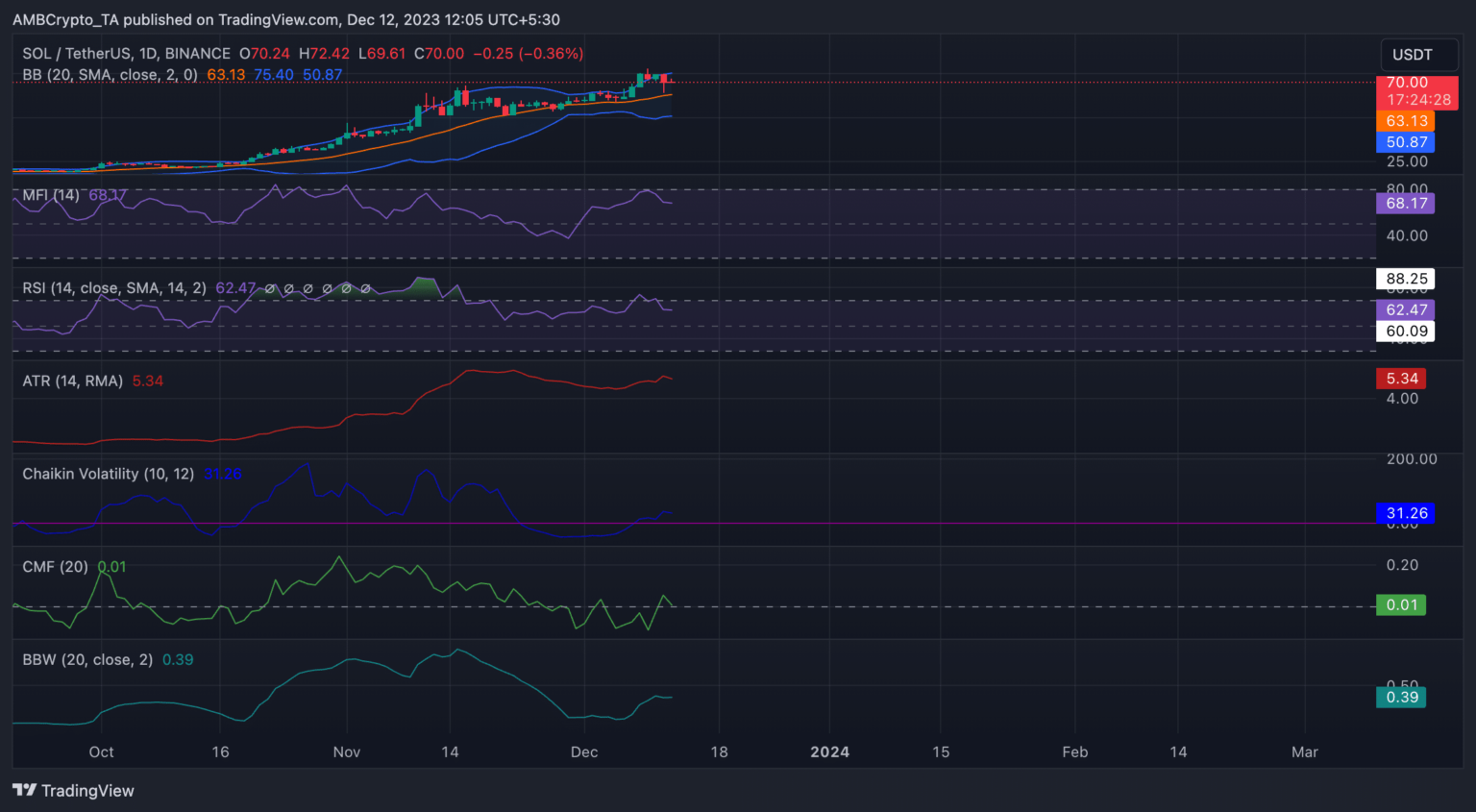Click the Dec label on time axis

pyautogui.click(x=583, y=751)
